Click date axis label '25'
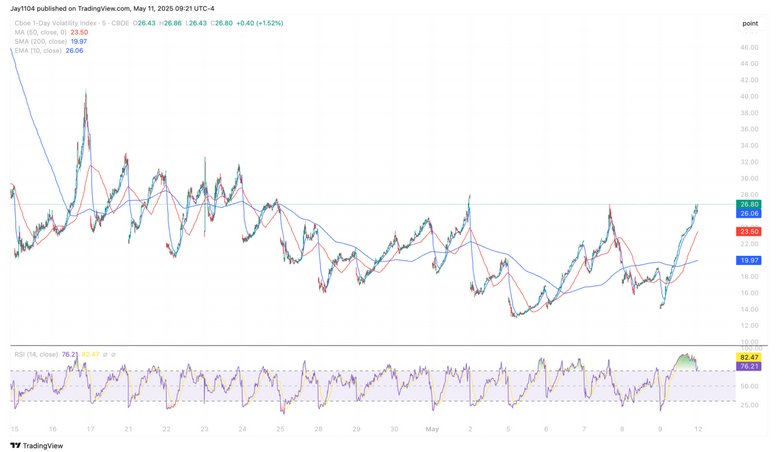 click(280, 429)
